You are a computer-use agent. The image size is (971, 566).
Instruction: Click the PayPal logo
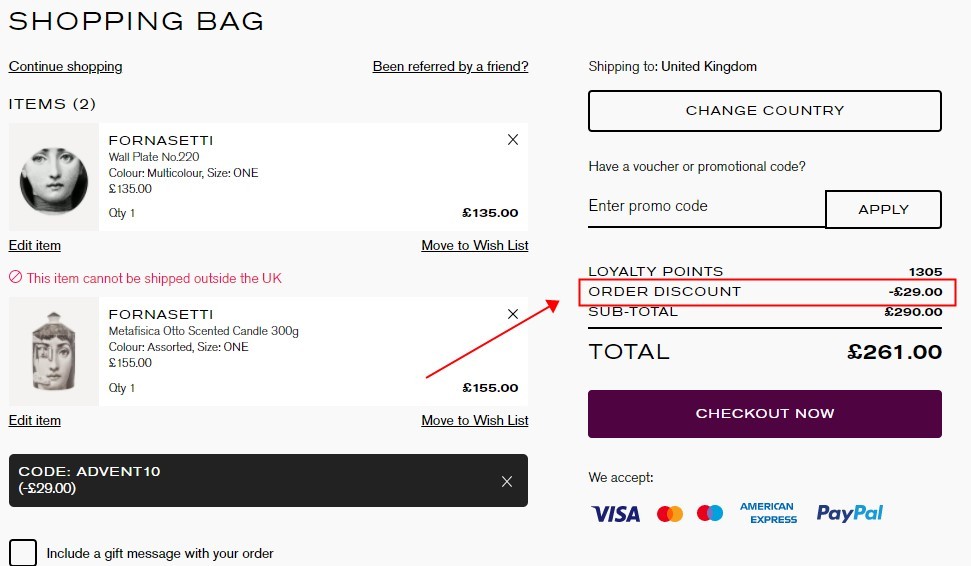850,513
